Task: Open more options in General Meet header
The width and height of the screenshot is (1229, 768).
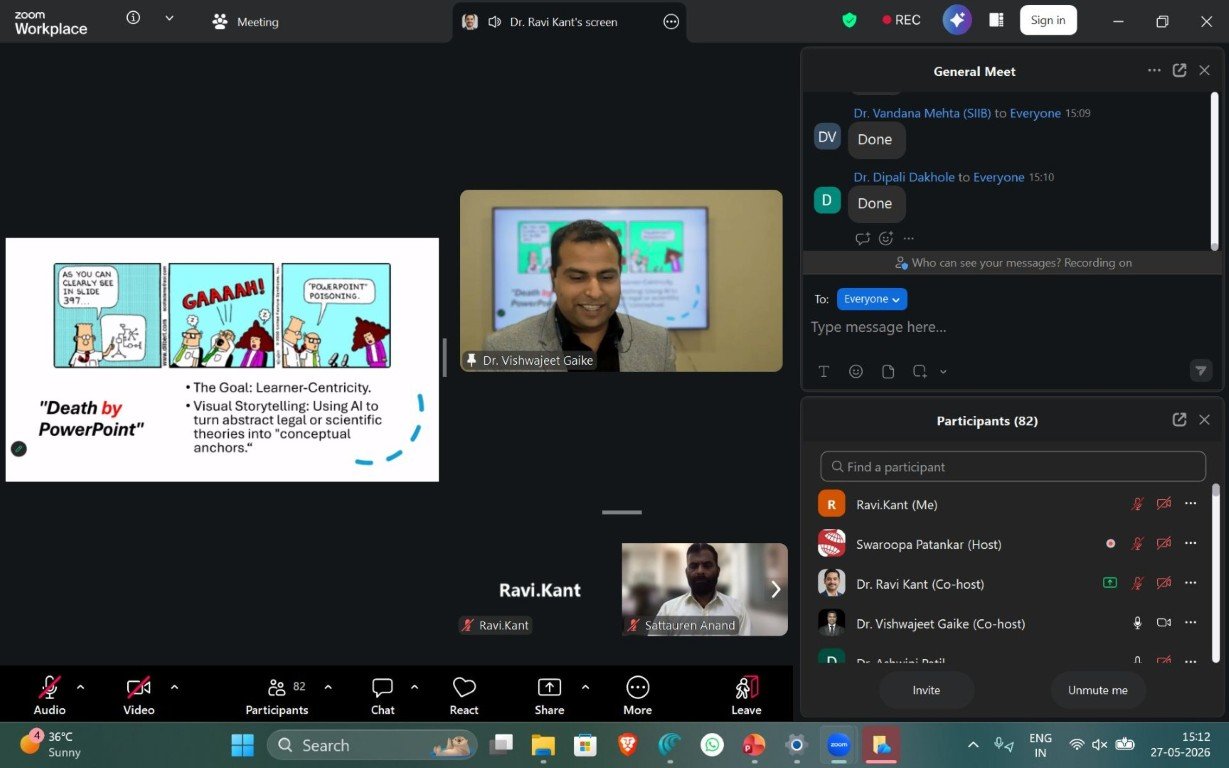Action: [x=1154, y=70]
